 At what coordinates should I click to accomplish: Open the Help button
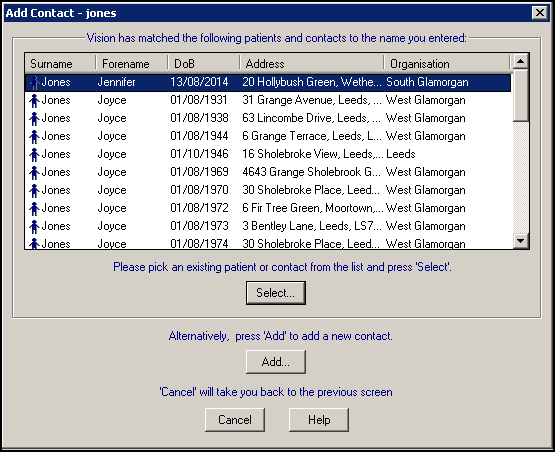319,420
